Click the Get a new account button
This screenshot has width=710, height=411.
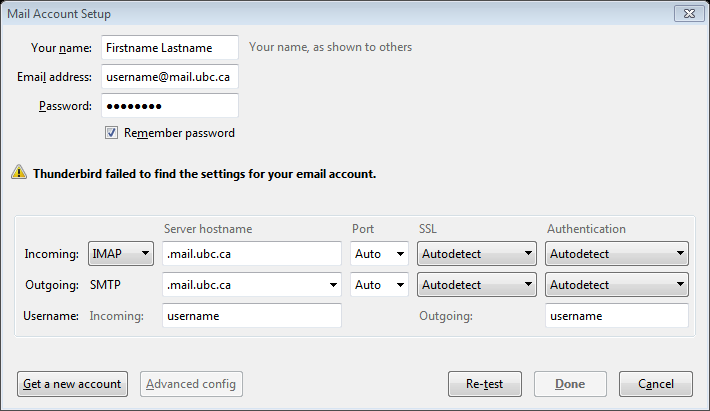click(x=71, y=383)
